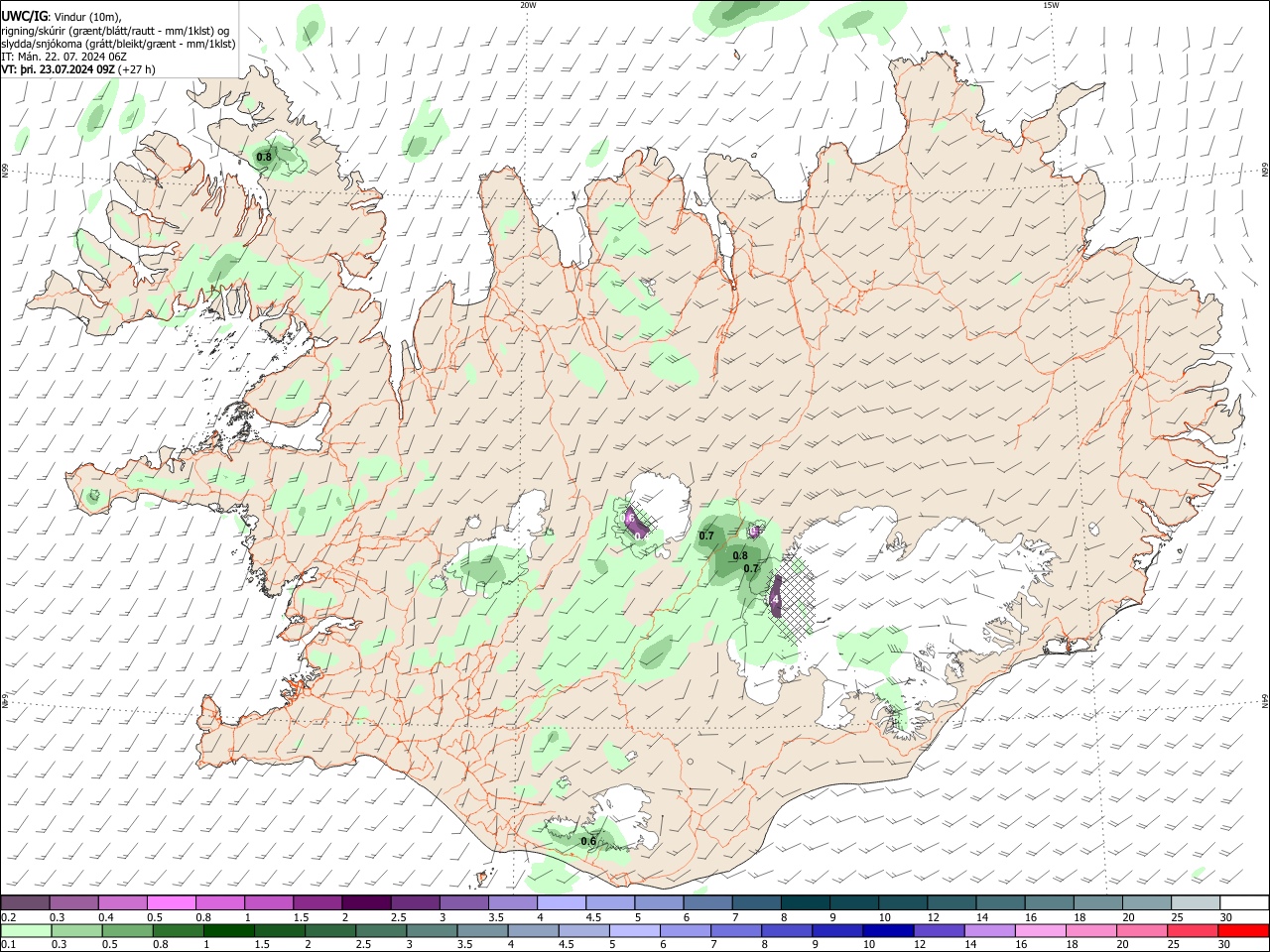Click the 0.8 rain value in the Westfjords
Viewport: 1270px width, 952px height.
[264, 157]
